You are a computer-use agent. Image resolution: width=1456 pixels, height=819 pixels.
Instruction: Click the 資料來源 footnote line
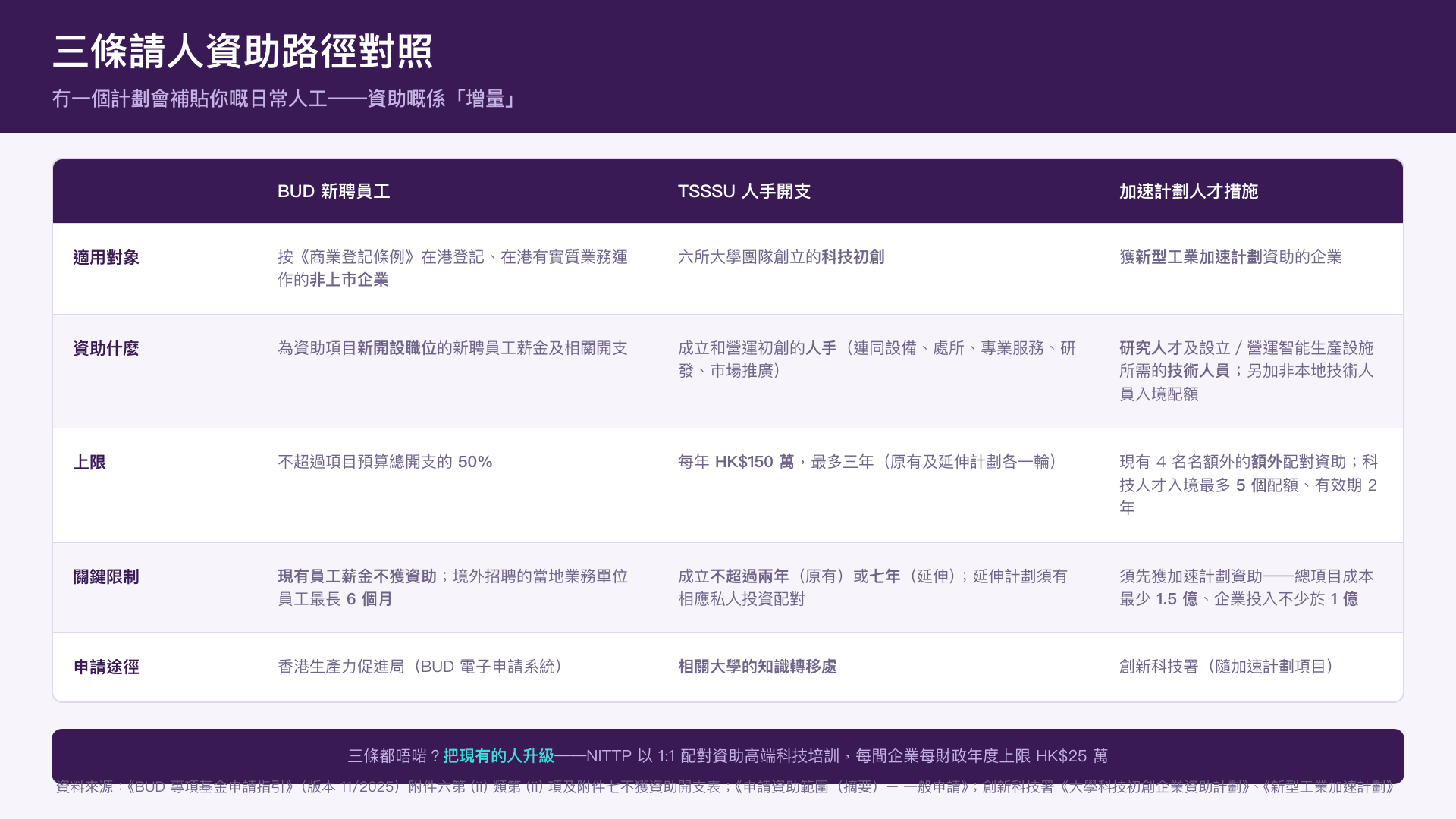(726, 787)
